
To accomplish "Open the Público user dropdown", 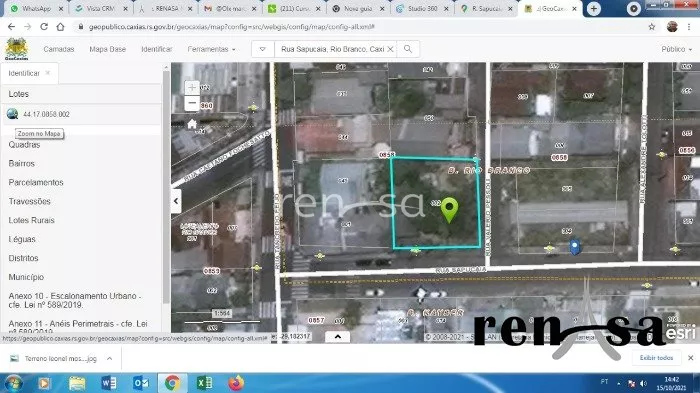I will (x=676, y=49).
